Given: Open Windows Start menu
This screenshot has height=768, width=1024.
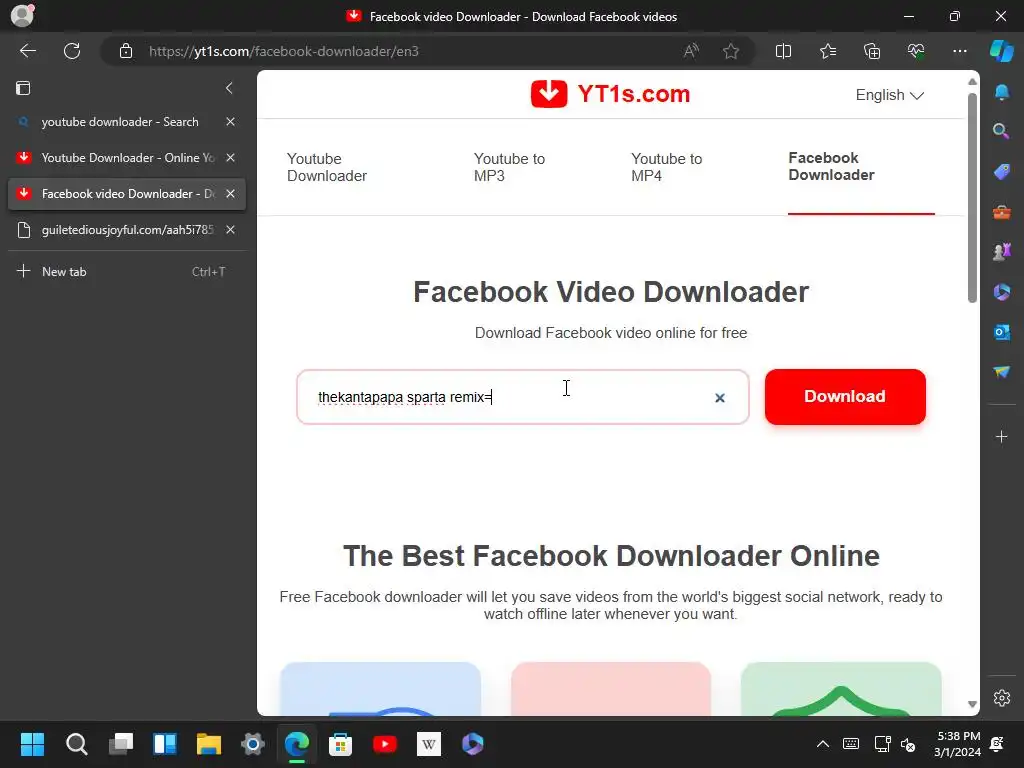Looking at the screenshot, I should (33, 743).
